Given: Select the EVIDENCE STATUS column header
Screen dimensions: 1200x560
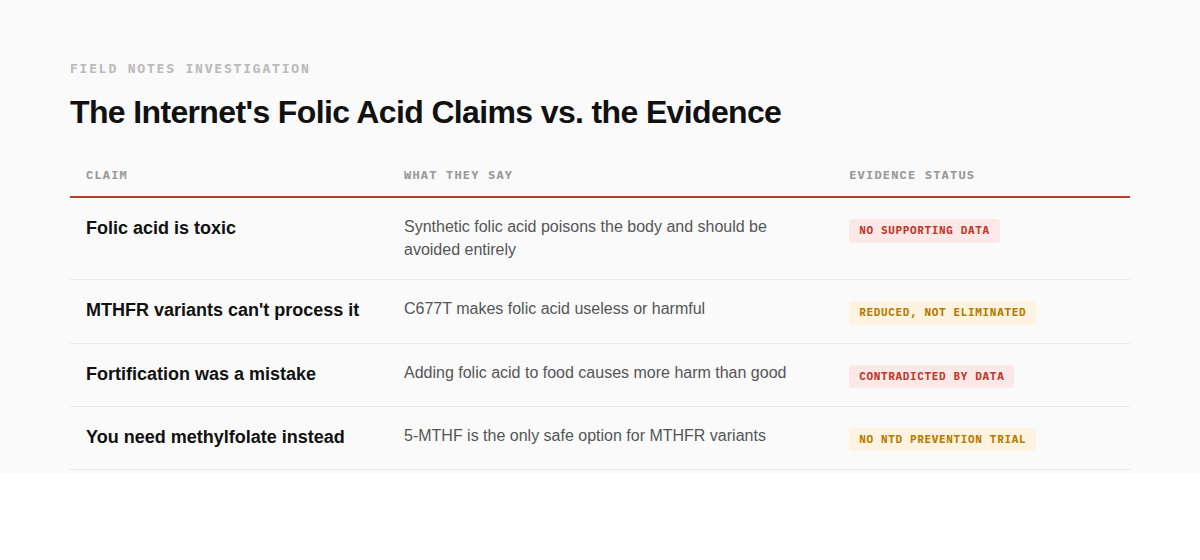Looking at the screenshot, I should tap(912, 175).
